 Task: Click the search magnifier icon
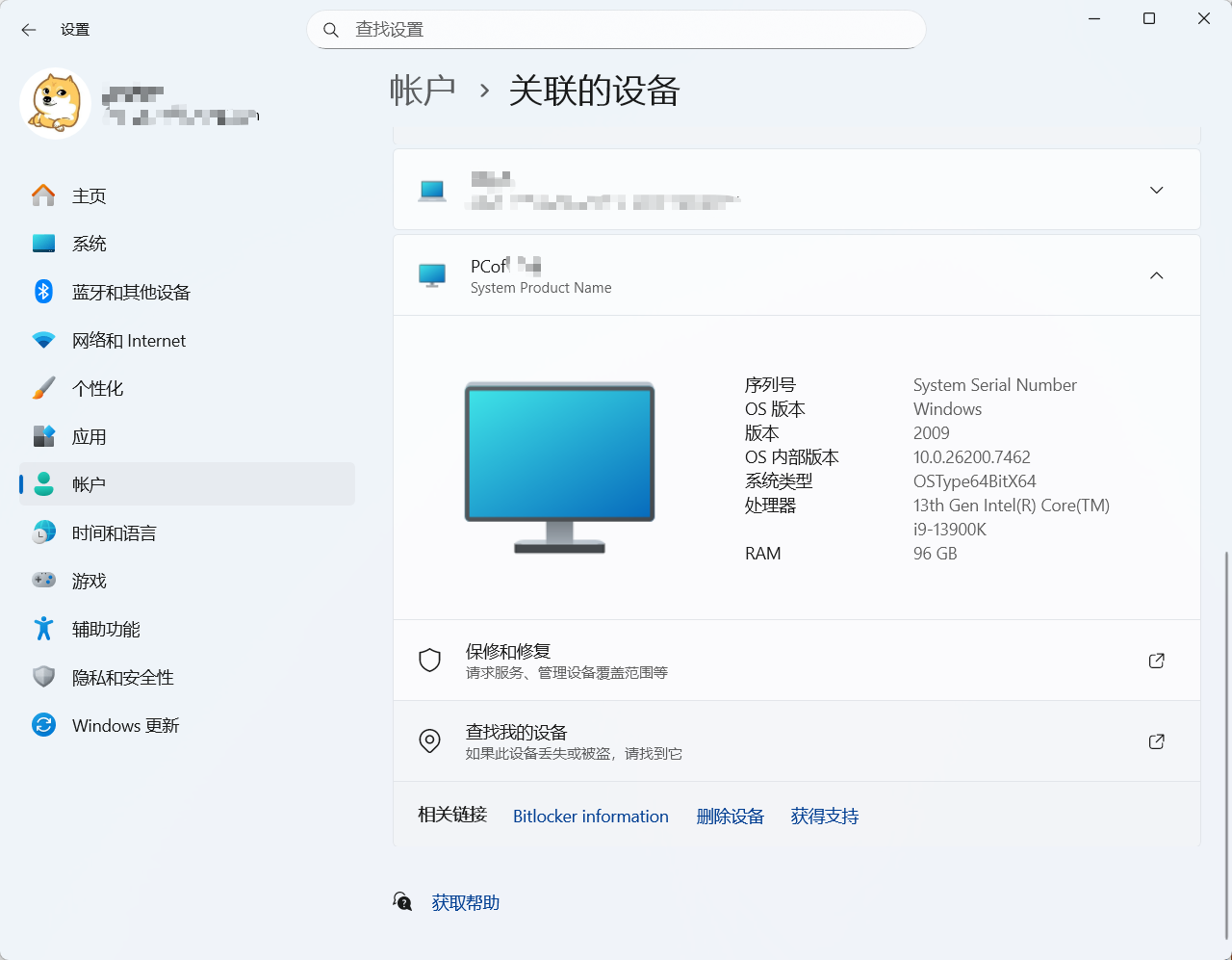coord(331,30)
